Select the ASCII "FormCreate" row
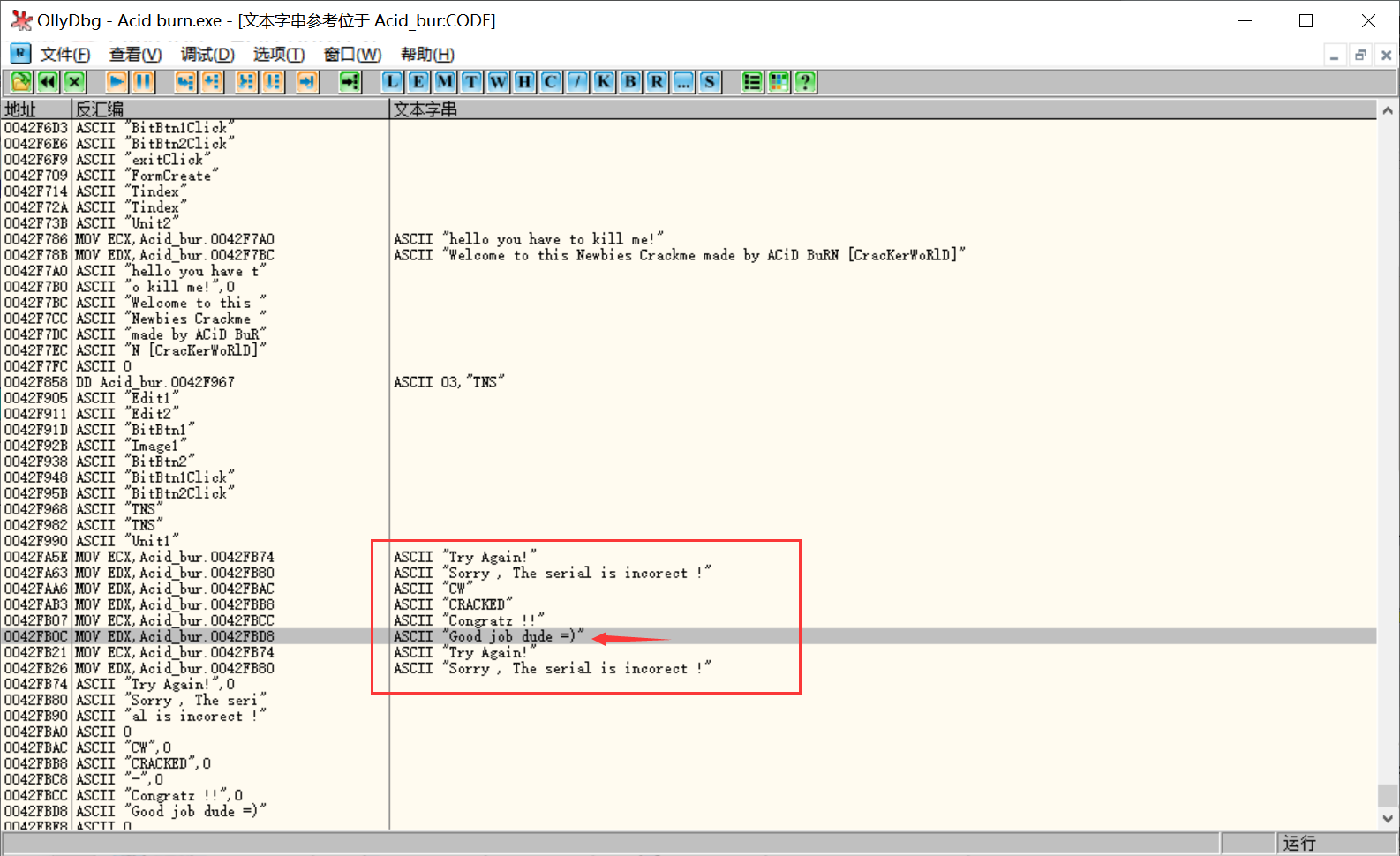 tap(689, 176)
